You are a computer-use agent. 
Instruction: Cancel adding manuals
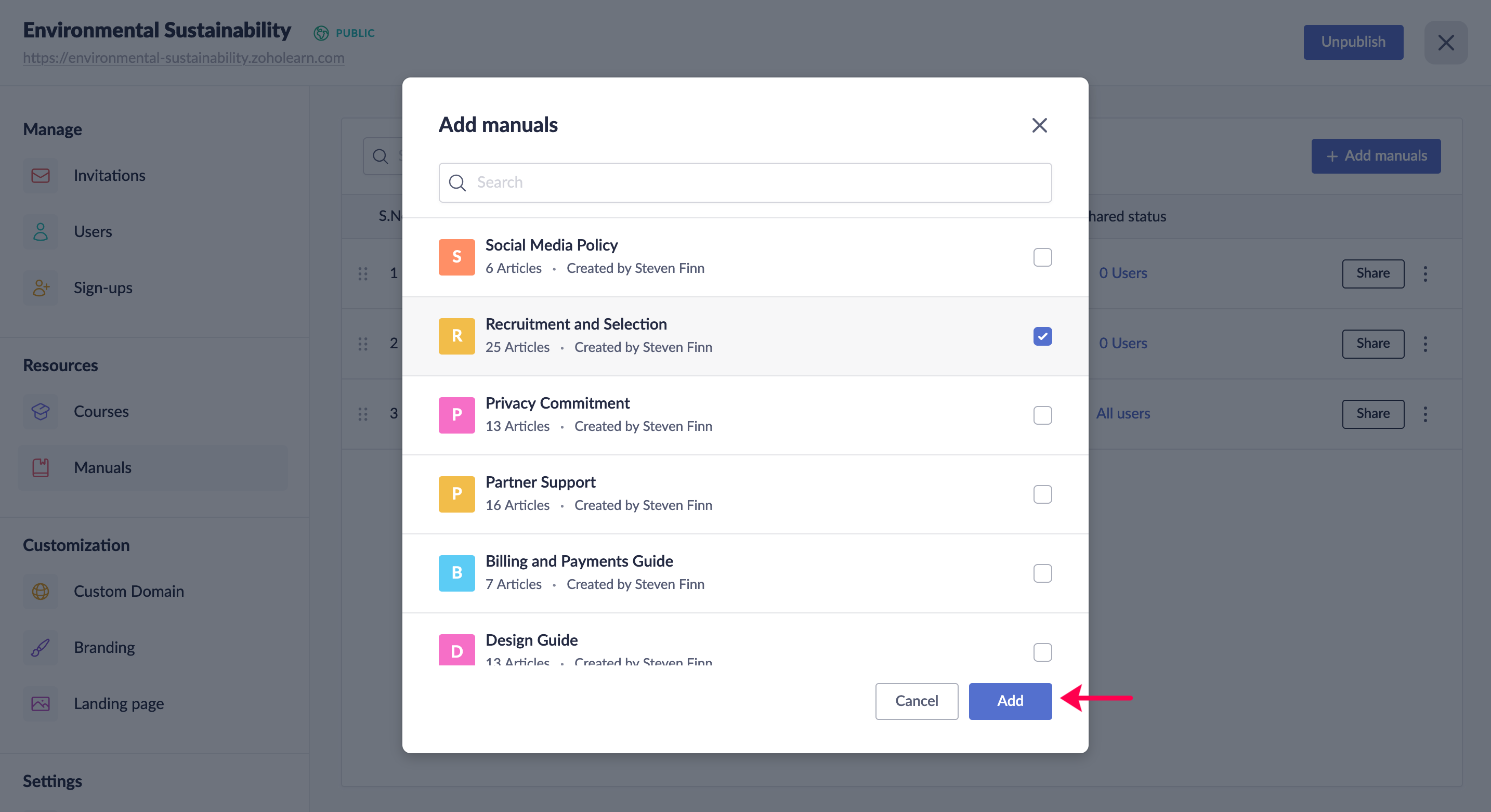(917, 701)
